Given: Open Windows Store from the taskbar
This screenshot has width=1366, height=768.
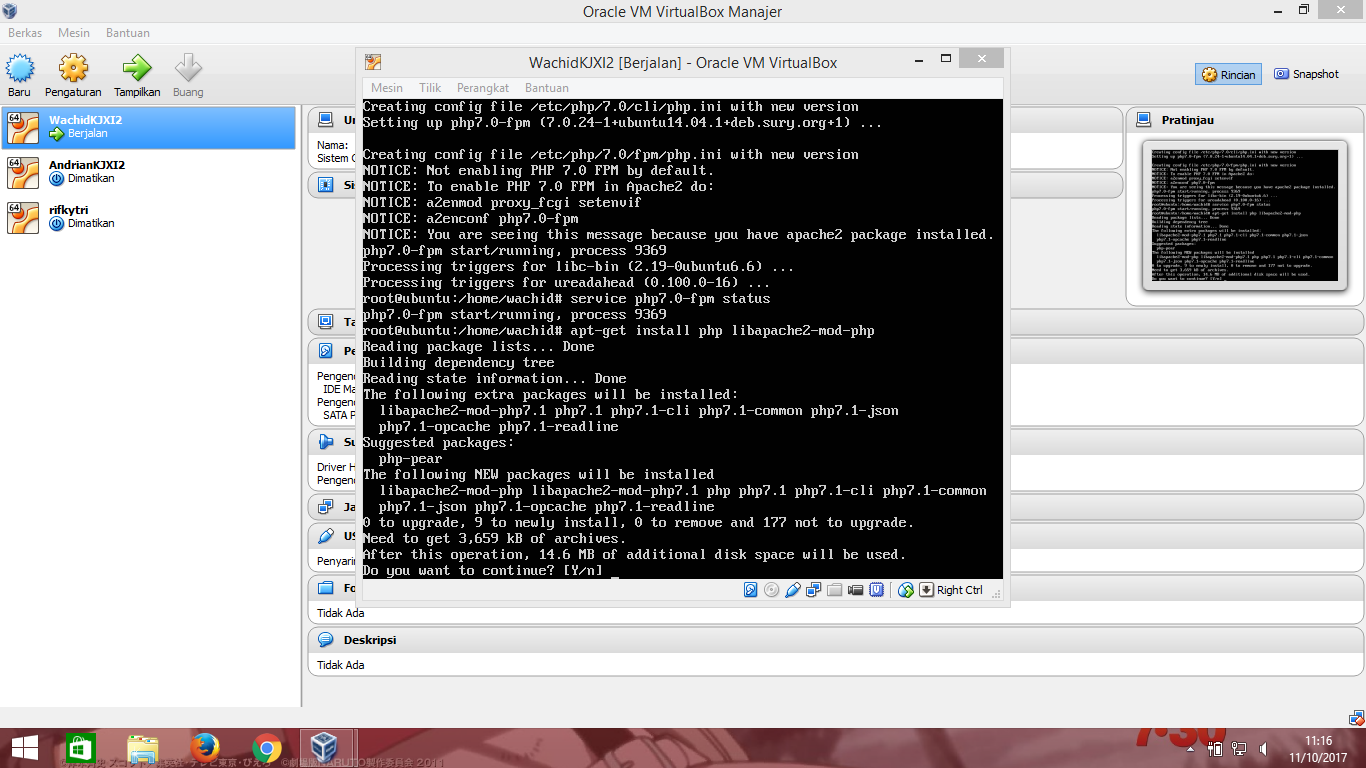Looking at the screenshot, I should (80, 747).
